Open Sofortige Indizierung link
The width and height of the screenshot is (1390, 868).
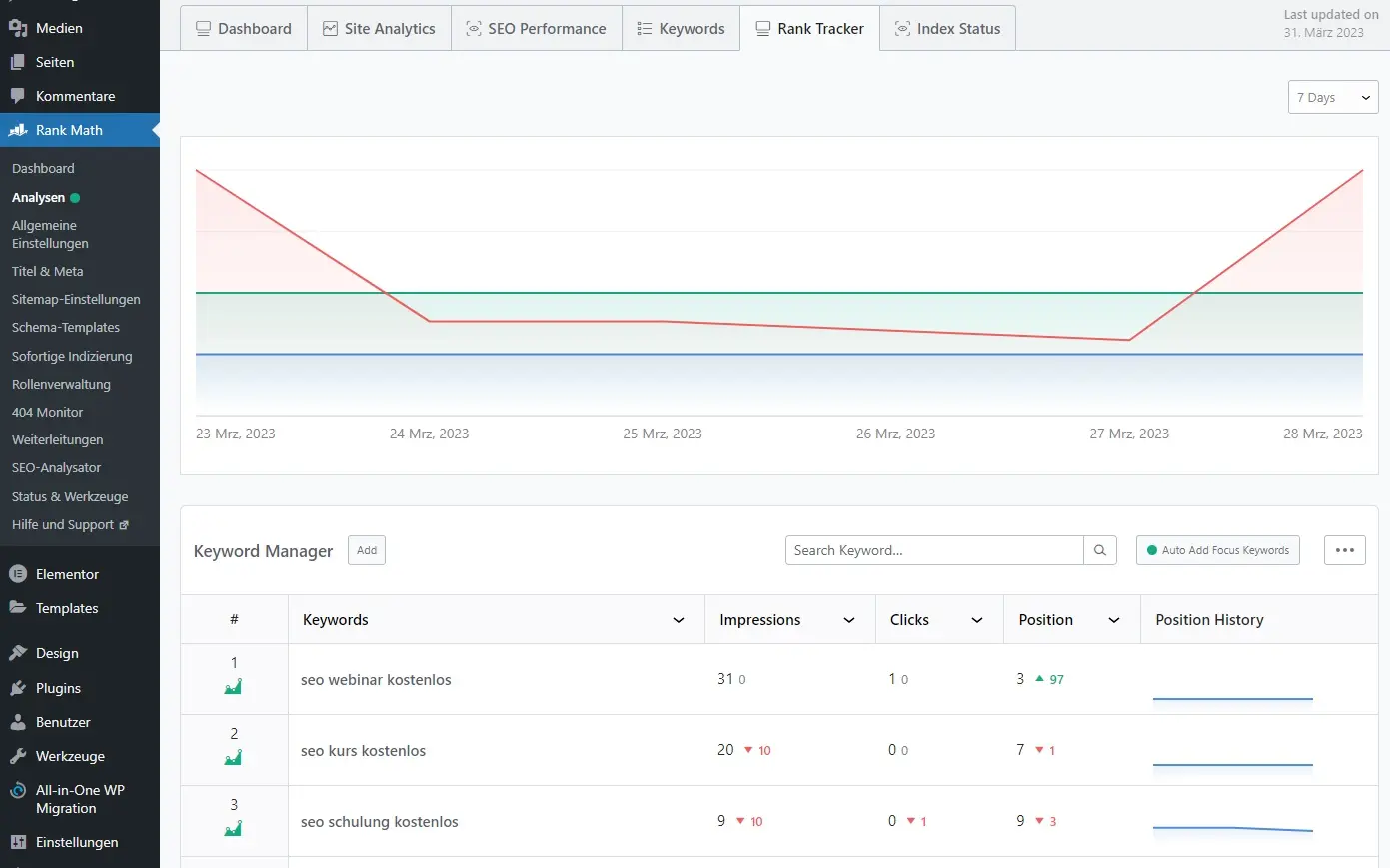(x=72, y=356)
